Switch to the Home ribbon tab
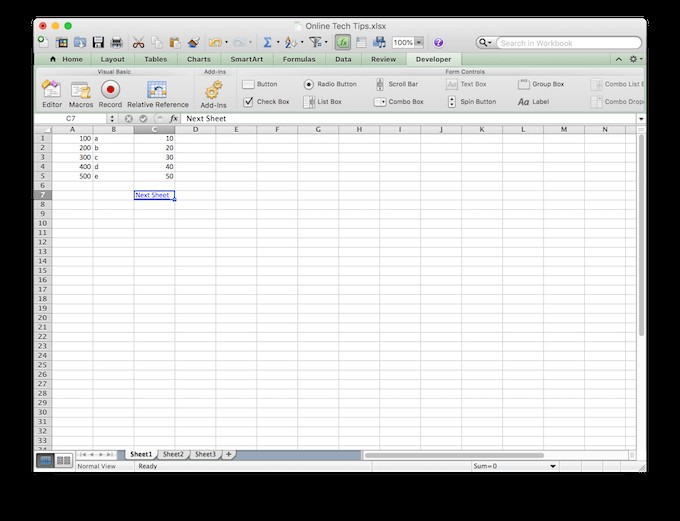 click(66, 59)
